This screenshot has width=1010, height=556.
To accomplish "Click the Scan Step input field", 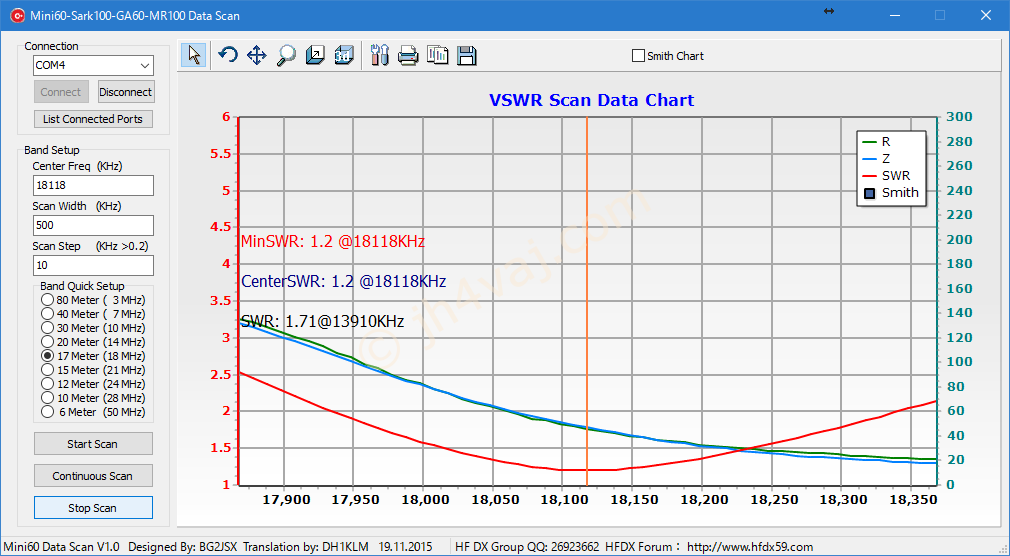I will 93,265.
